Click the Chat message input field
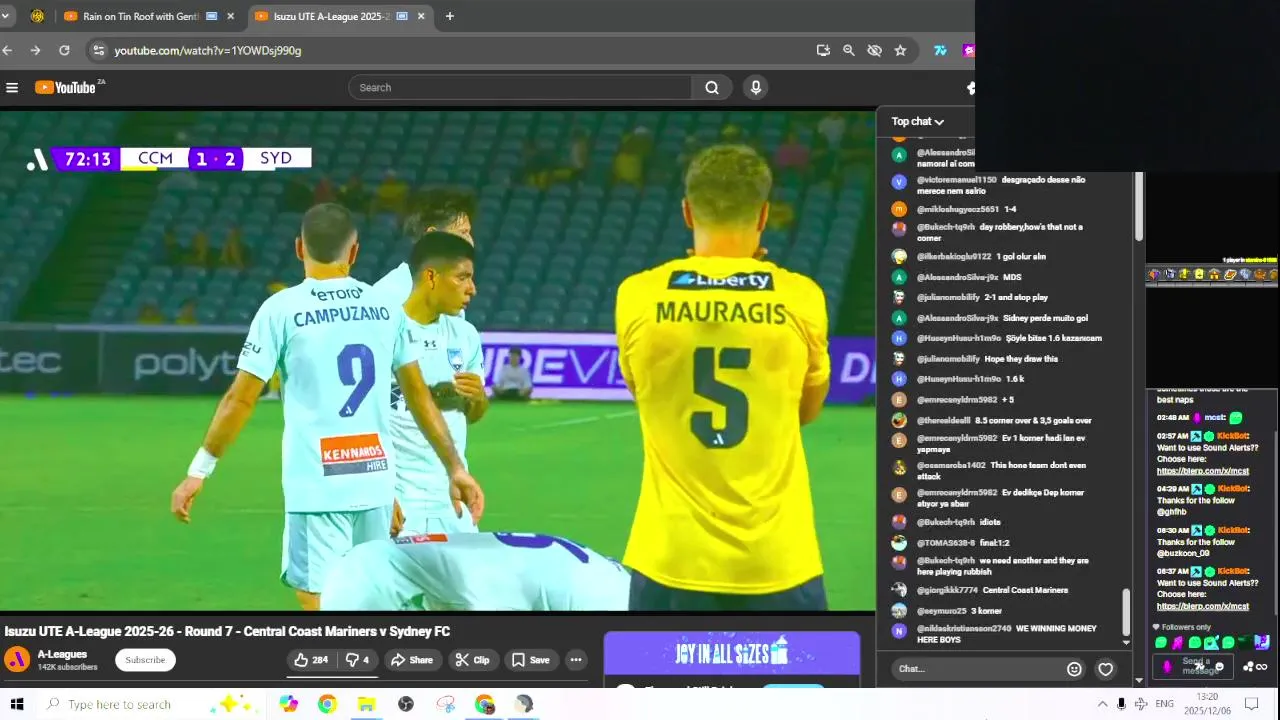1280x720 pixels. [975, 669]
